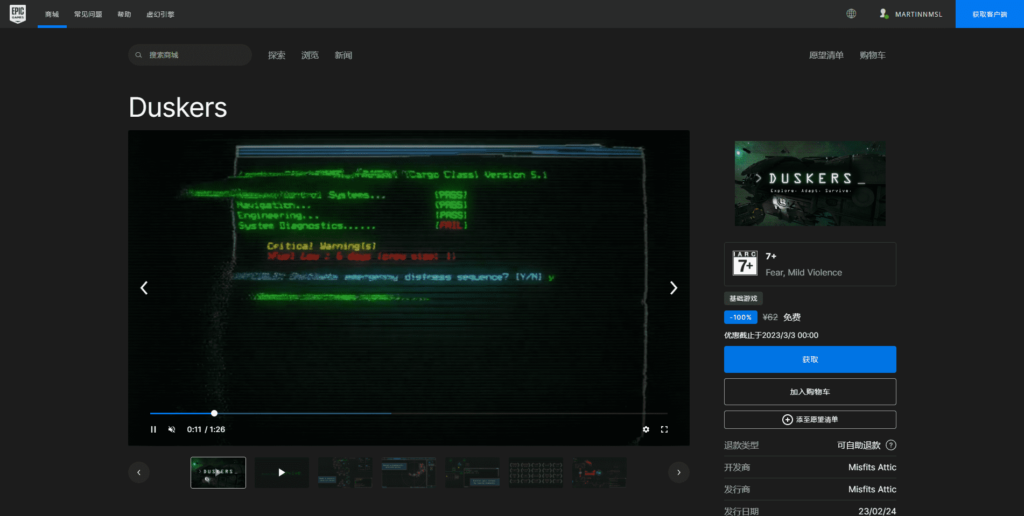Open the 帮助 help tab
Image resolution: width=1024 pixels, height=516 pixels.
(x=124, y=14)
